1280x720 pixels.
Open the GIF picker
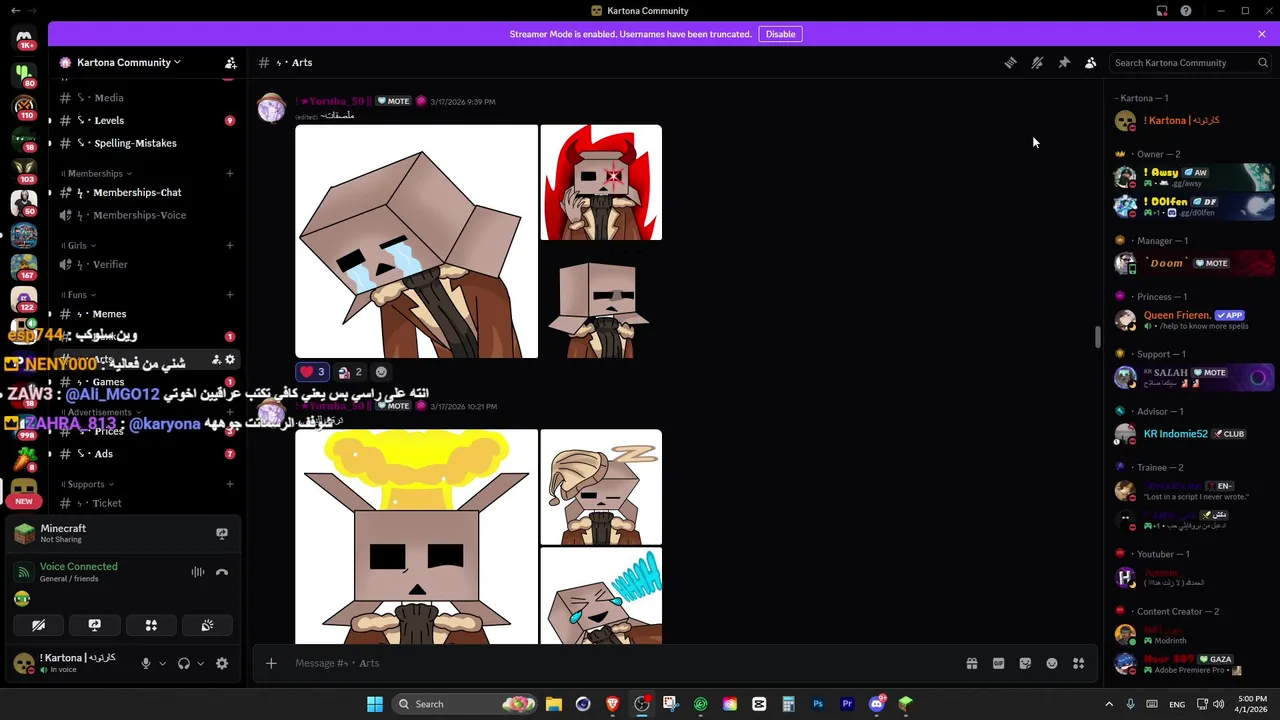point(998,663)
